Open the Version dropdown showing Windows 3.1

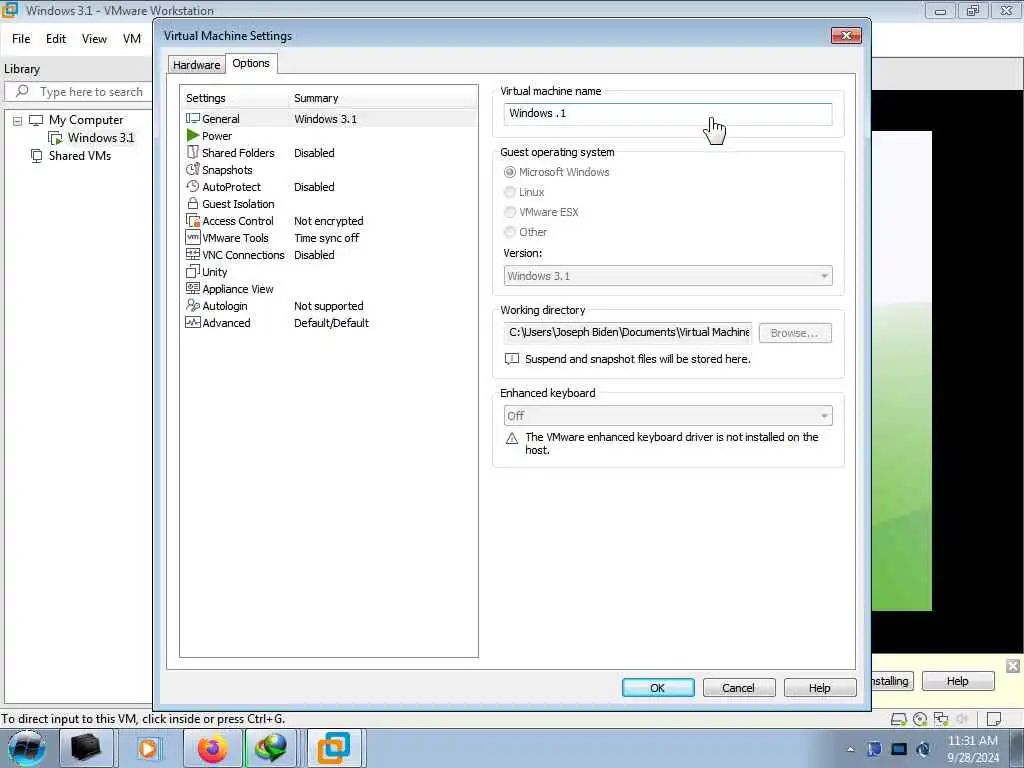click(x=668, y=276)
